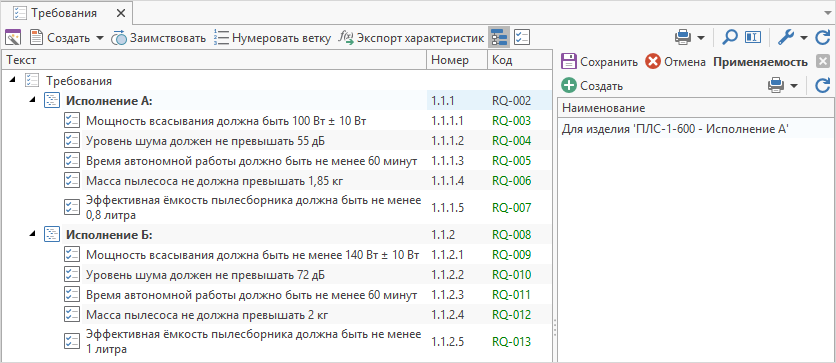
Task: Click the main toolbar printer icon
Action: point(683,38)
